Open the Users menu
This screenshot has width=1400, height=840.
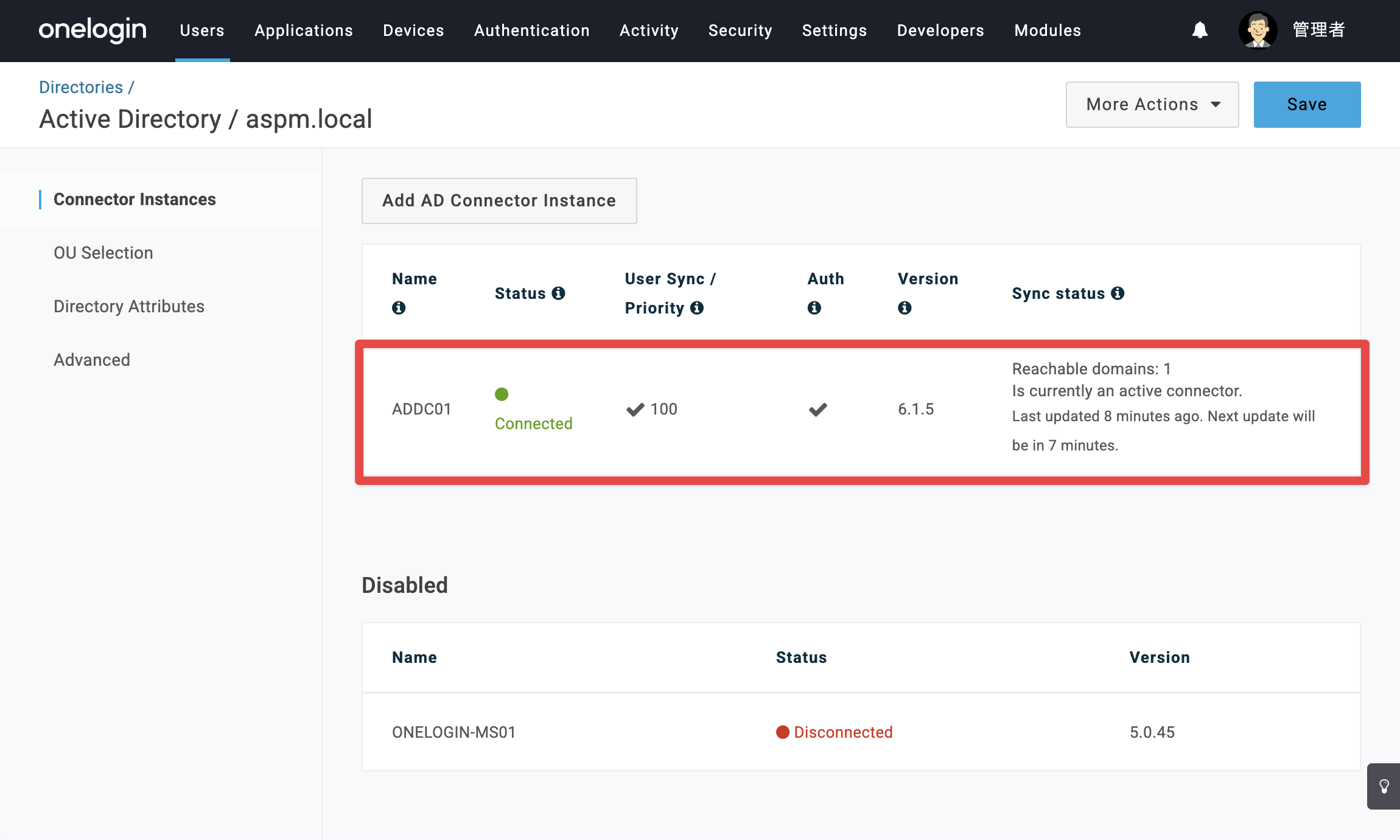(x=202, y=30)
